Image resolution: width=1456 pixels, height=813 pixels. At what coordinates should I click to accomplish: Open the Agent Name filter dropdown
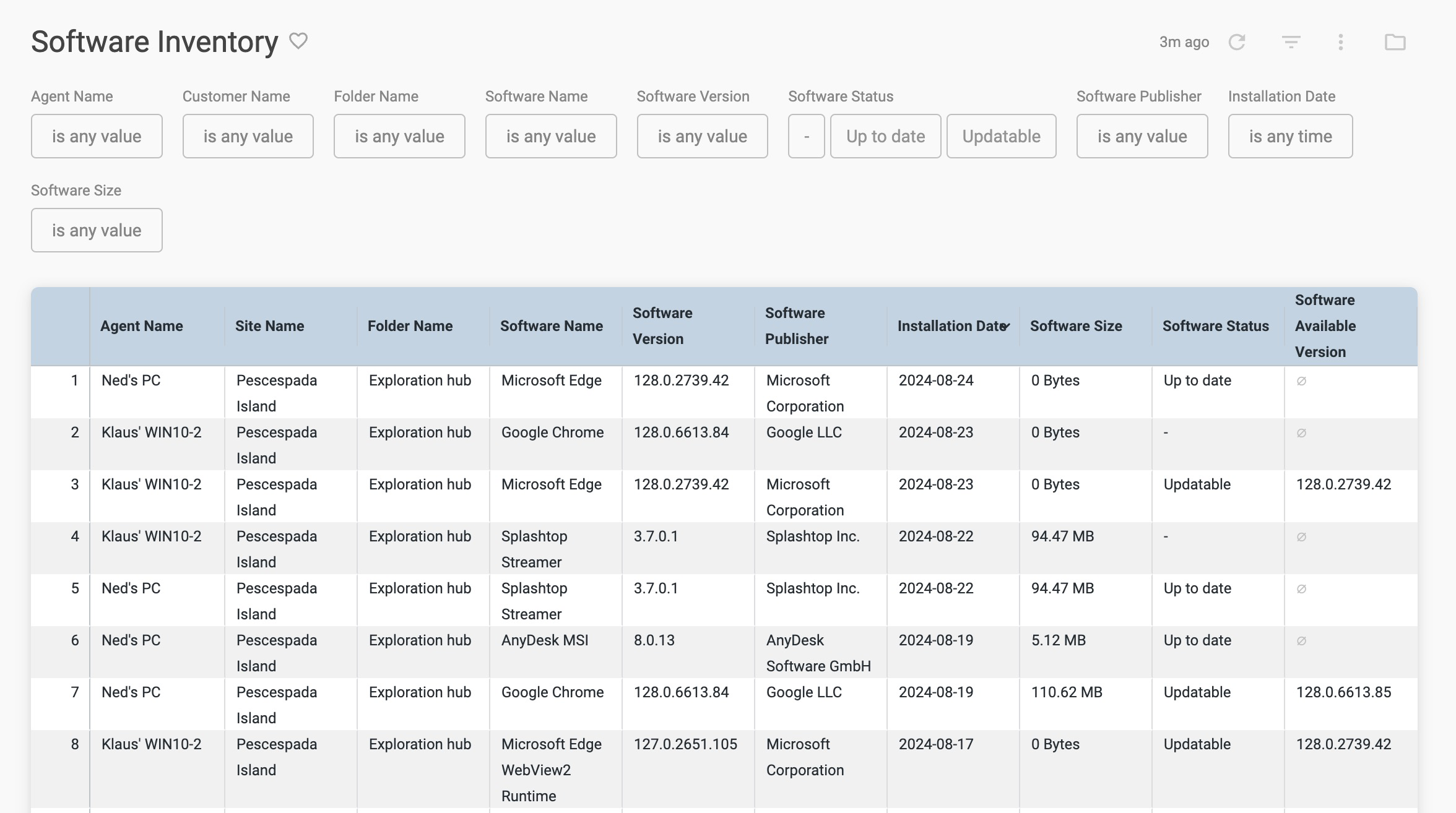point(97,136)
